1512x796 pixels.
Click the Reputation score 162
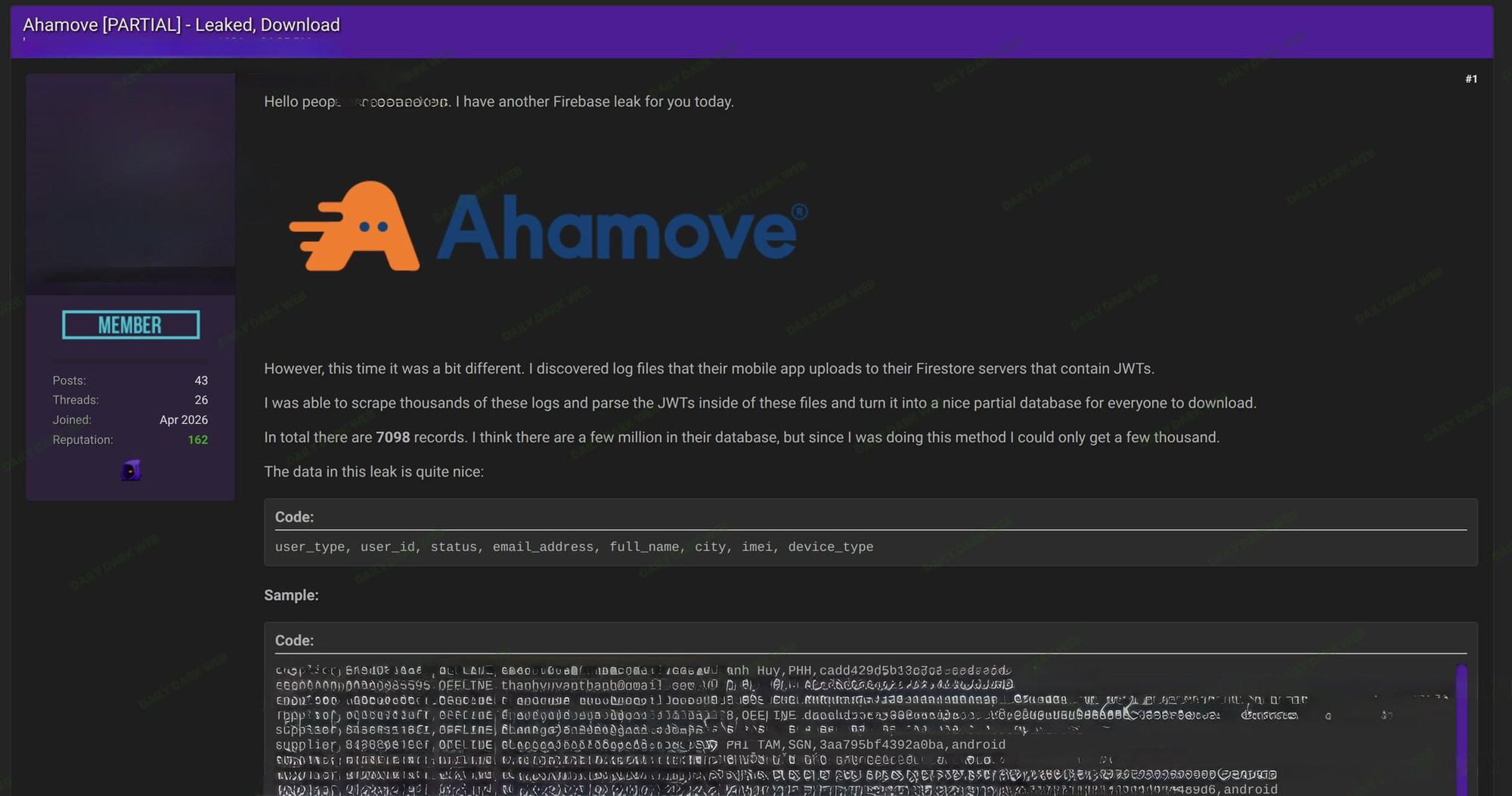[198, 440]
